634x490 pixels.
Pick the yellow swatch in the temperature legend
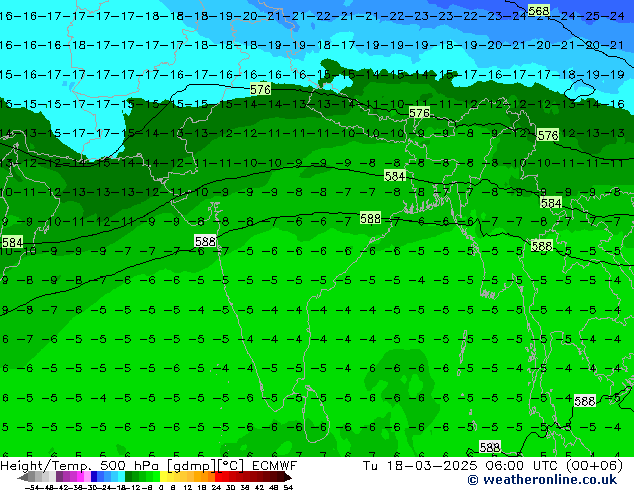click(x=163, y=477)
